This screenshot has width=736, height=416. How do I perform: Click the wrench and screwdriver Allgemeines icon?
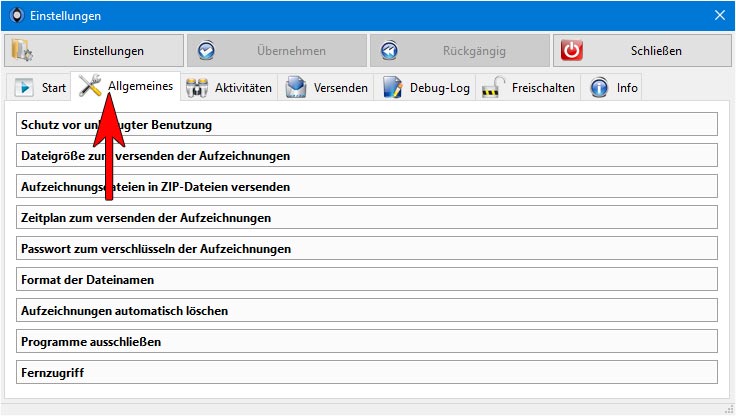[x=90, y=85]
